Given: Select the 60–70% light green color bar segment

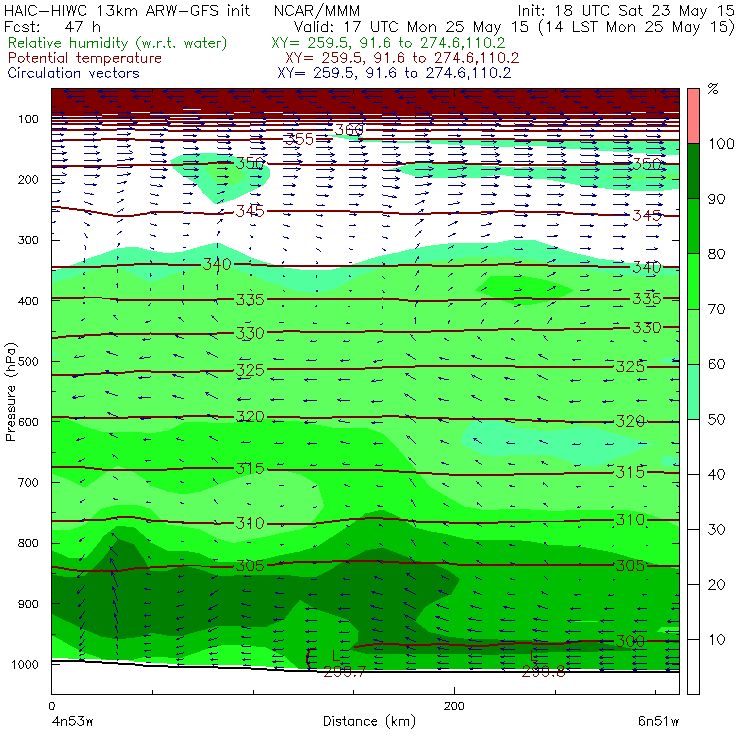Looking at the screenshot, I should pyautogui.click(x=693, y=336).
